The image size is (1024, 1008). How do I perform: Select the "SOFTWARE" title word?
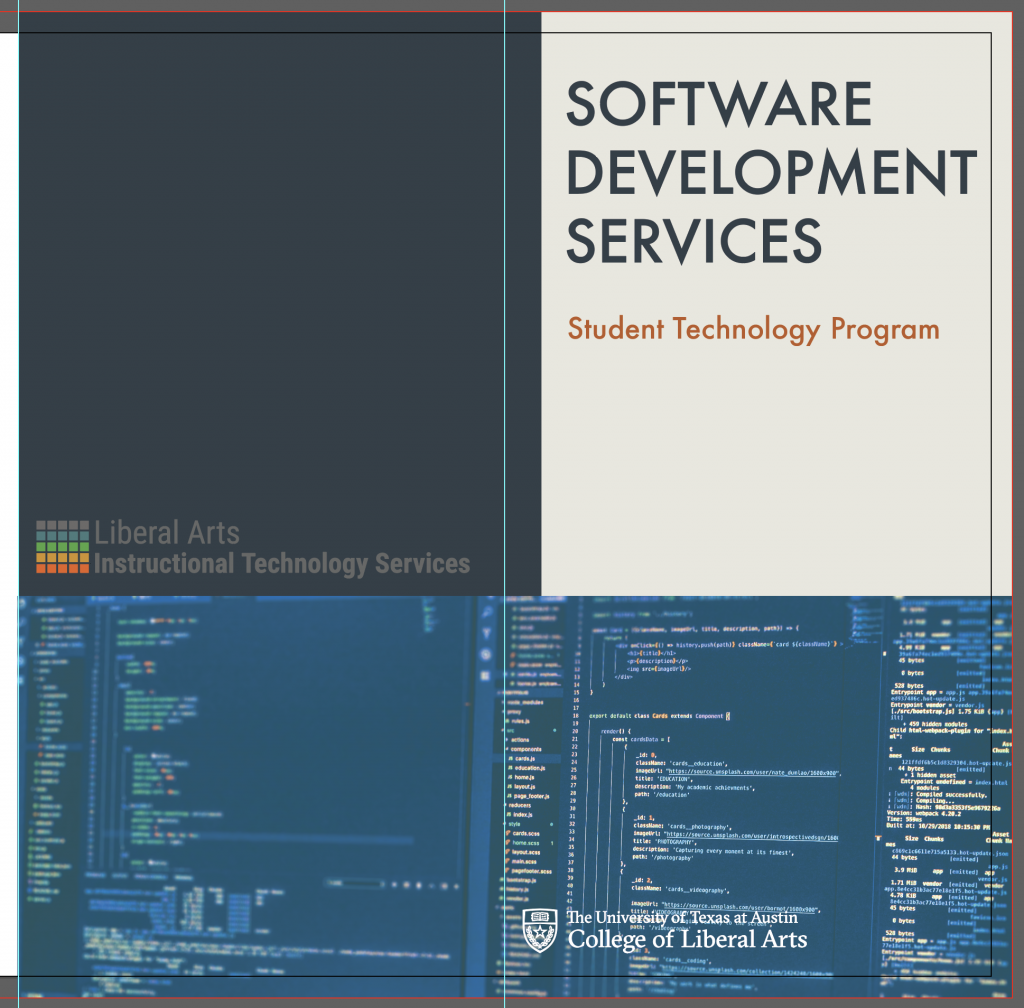tap(719, 104)
